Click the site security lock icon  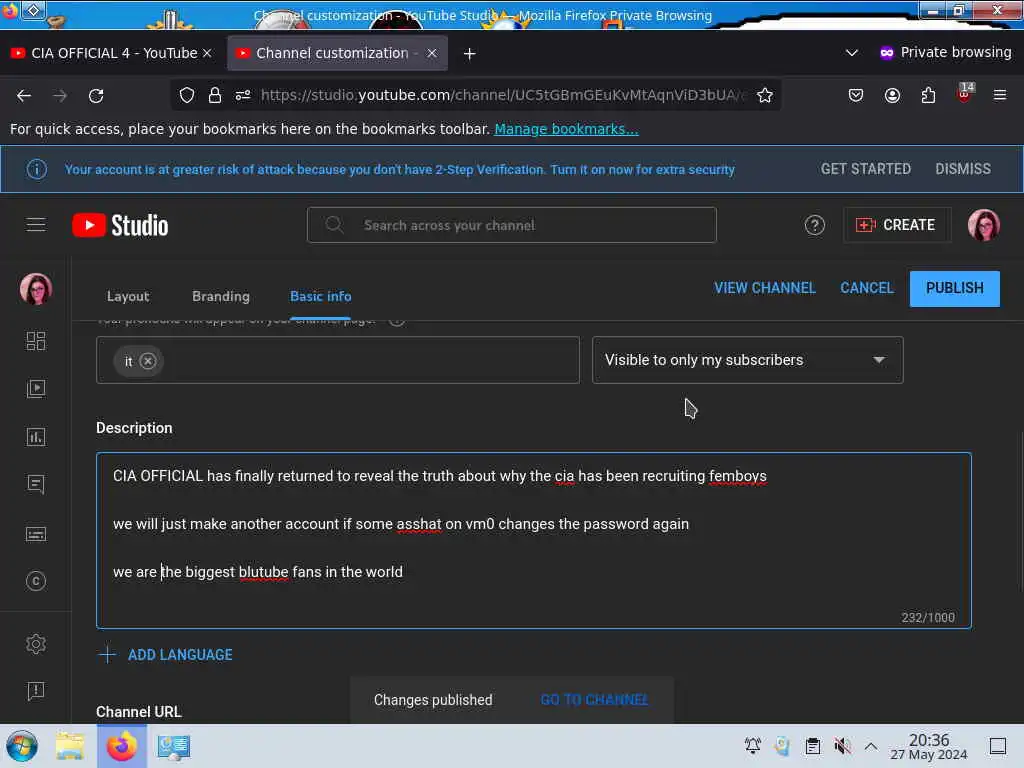click(215, 95)
